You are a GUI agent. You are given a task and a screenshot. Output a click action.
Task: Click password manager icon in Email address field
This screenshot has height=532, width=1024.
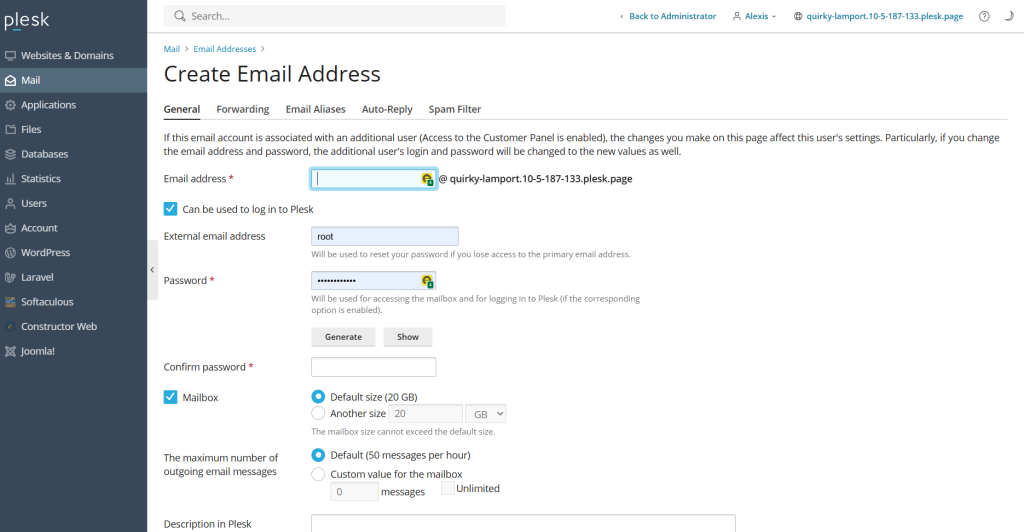[427, 179]
